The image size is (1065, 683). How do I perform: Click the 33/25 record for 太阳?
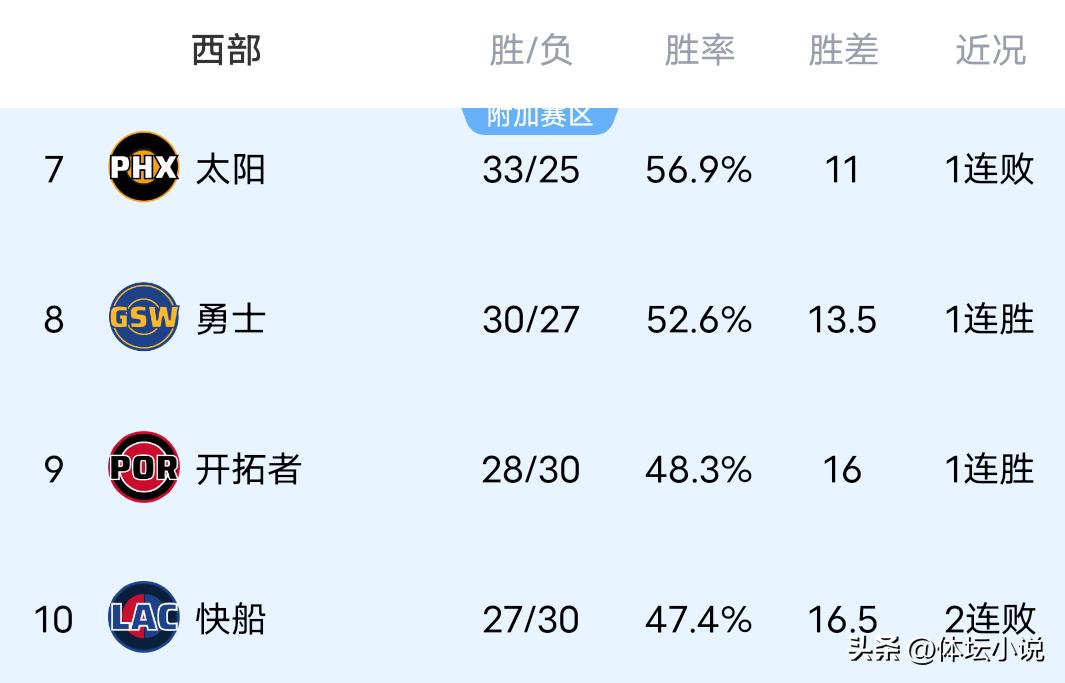coord(531,170)
